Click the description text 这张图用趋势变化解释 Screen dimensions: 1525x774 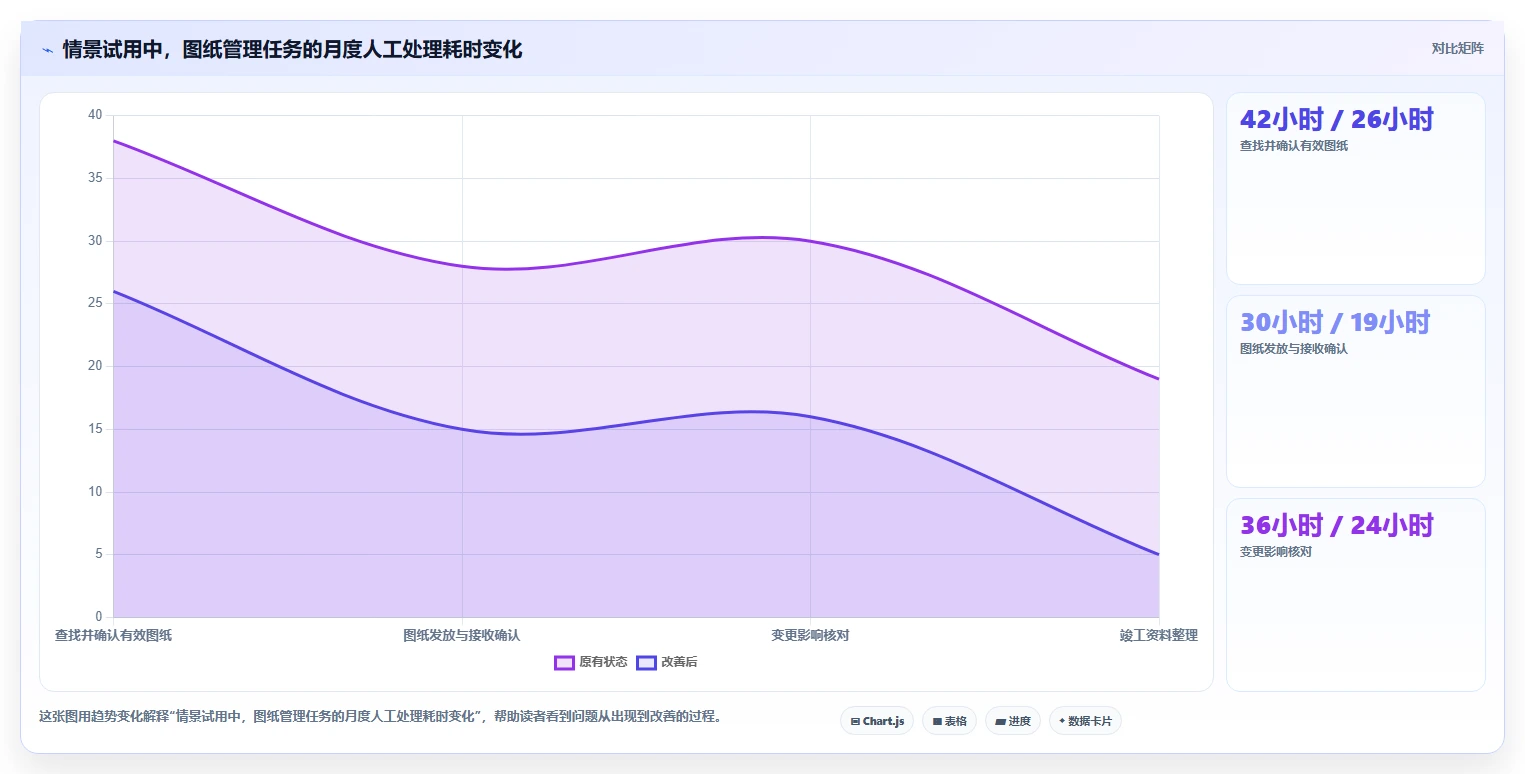click(x=104, y=716)
